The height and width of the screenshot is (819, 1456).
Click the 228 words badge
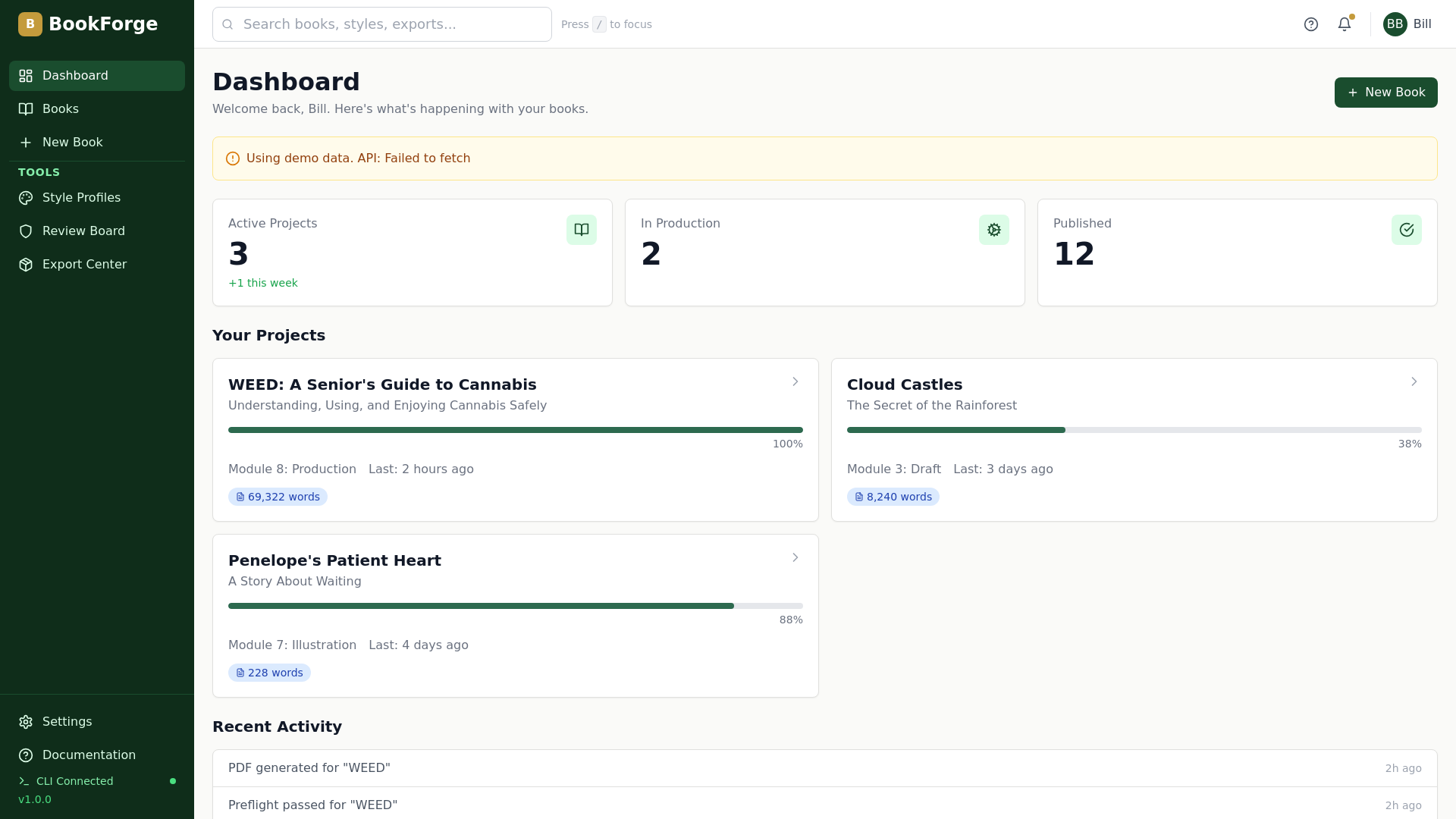coord(269,673)
